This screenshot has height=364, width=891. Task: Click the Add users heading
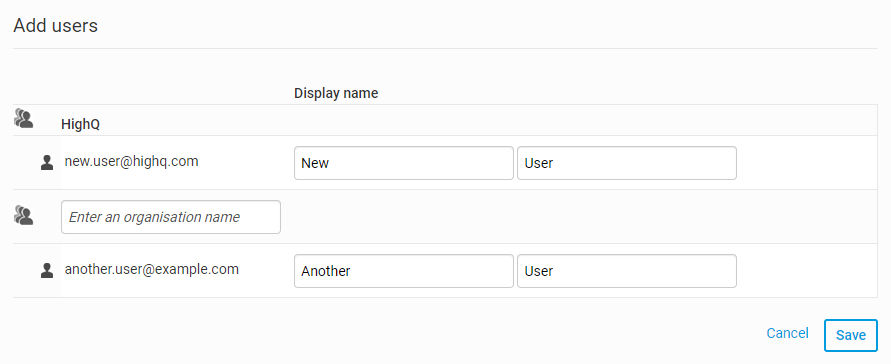pyautogui.click(x=56, y=26)
